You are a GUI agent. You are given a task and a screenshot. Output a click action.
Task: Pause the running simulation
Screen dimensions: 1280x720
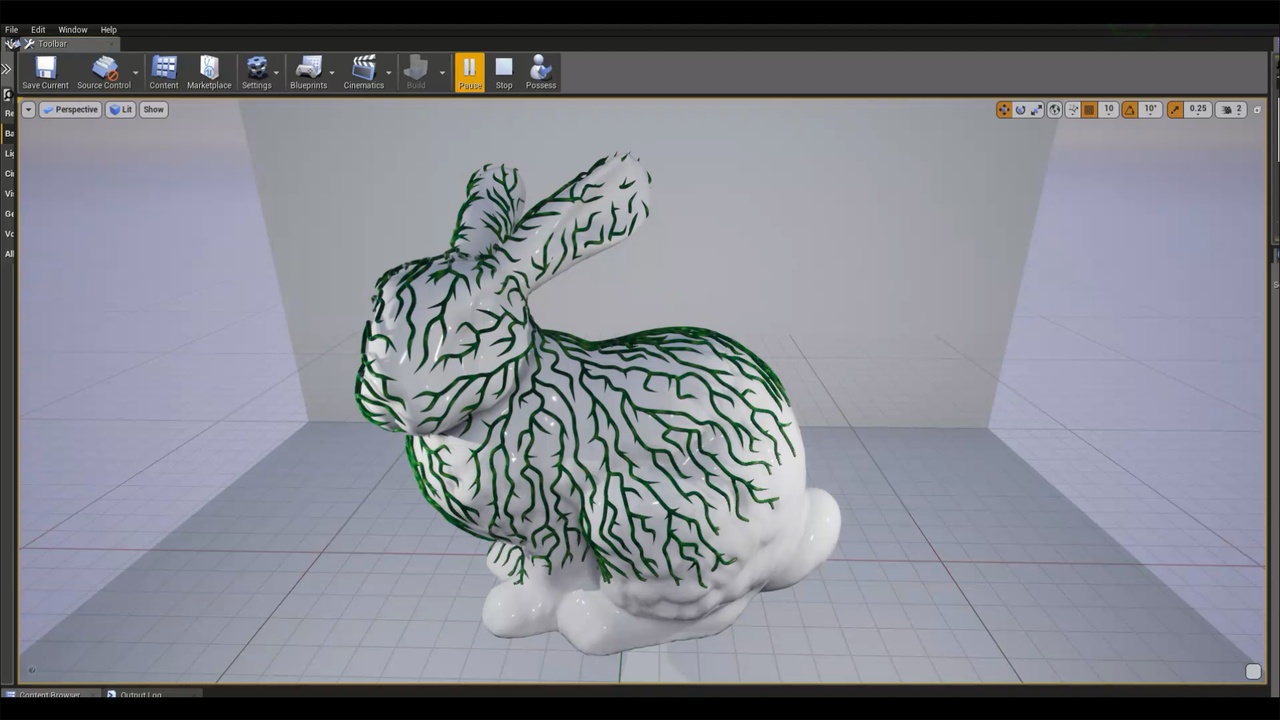click(469, 68)
